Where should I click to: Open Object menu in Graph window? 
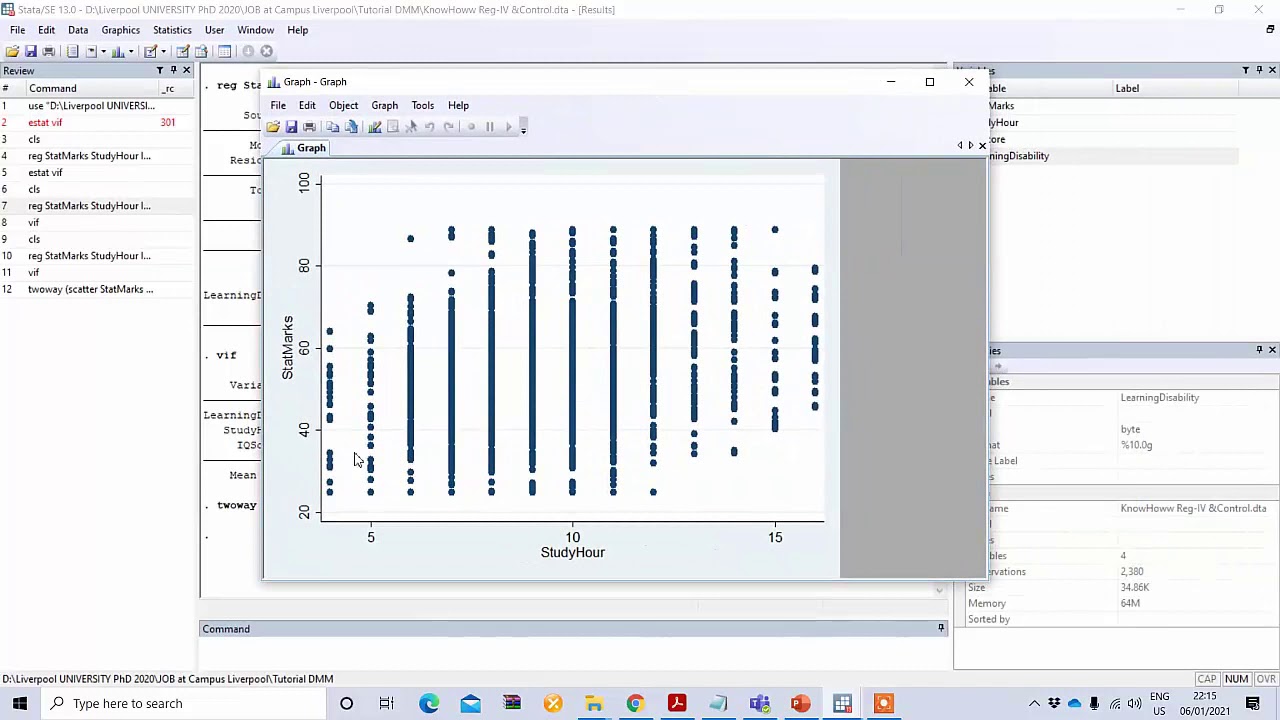coord(343,105)
